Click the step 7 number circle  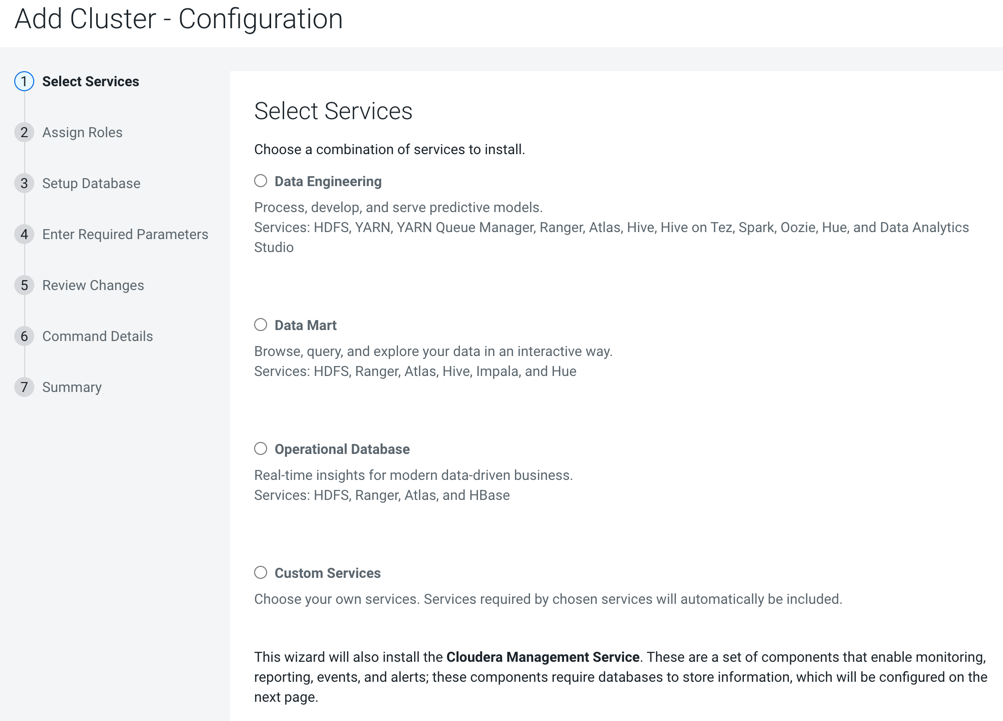[24, 388]
